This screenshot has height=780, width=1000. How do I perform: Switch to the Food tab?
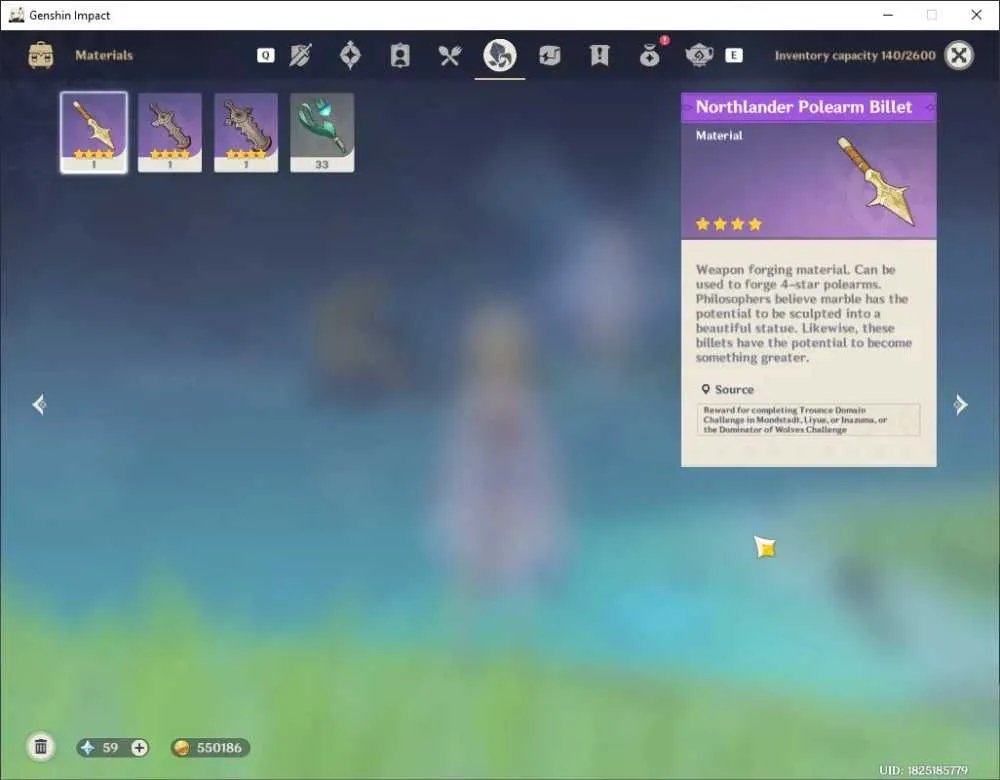[450, 55]
